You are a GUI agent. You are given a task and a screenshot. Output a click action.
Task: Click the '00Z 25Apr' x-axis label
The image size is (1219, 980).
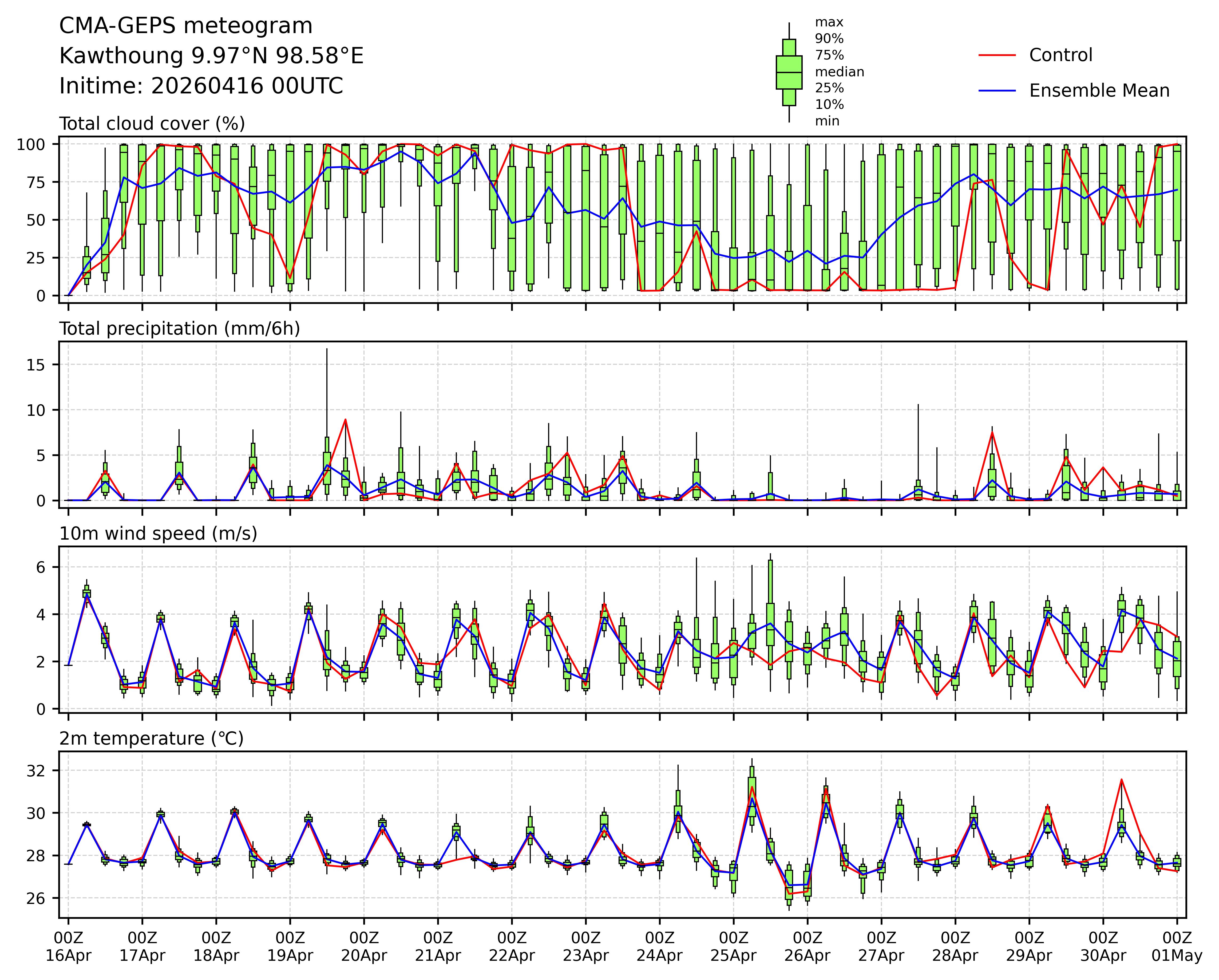coord(733,947)
